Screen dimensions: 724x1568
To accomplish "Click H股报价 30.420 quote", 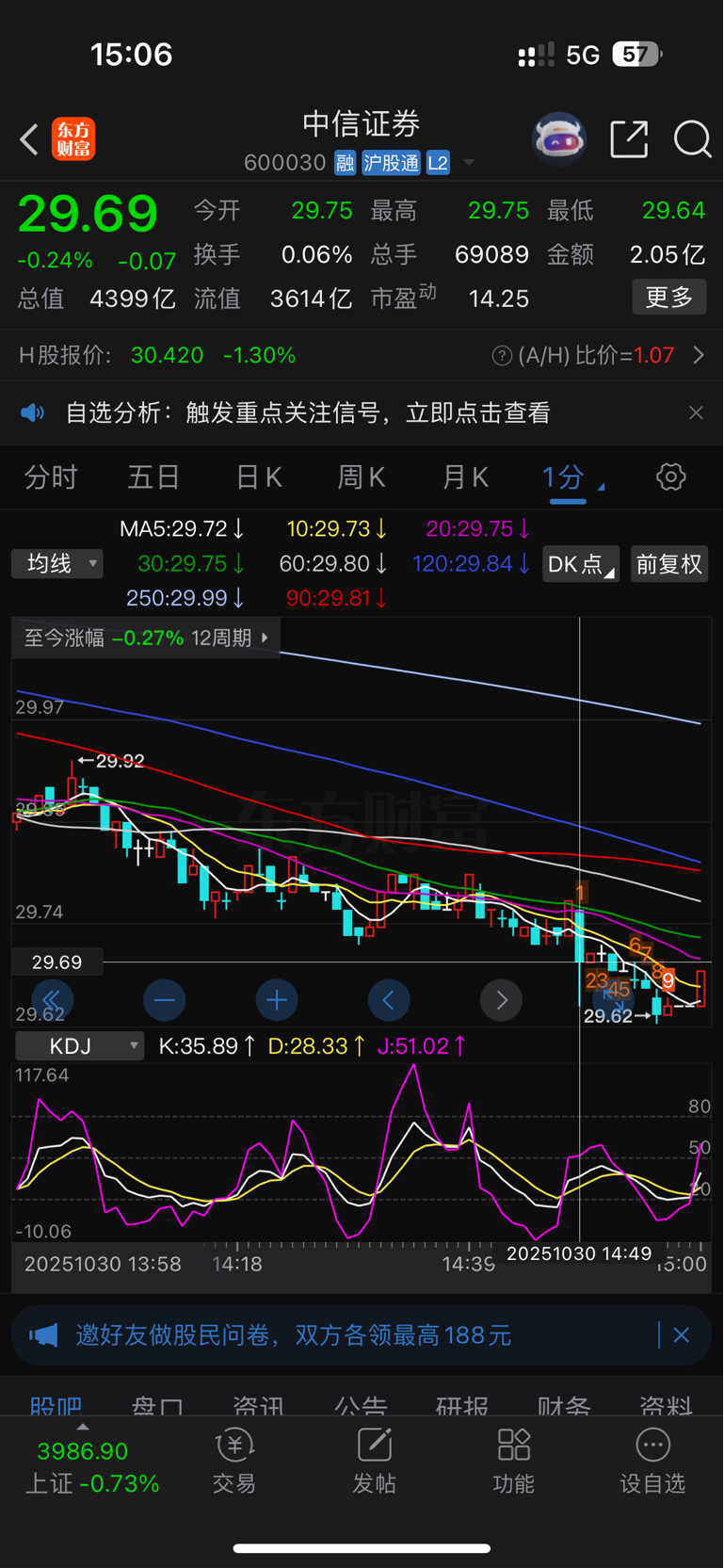I will point(157,355).
